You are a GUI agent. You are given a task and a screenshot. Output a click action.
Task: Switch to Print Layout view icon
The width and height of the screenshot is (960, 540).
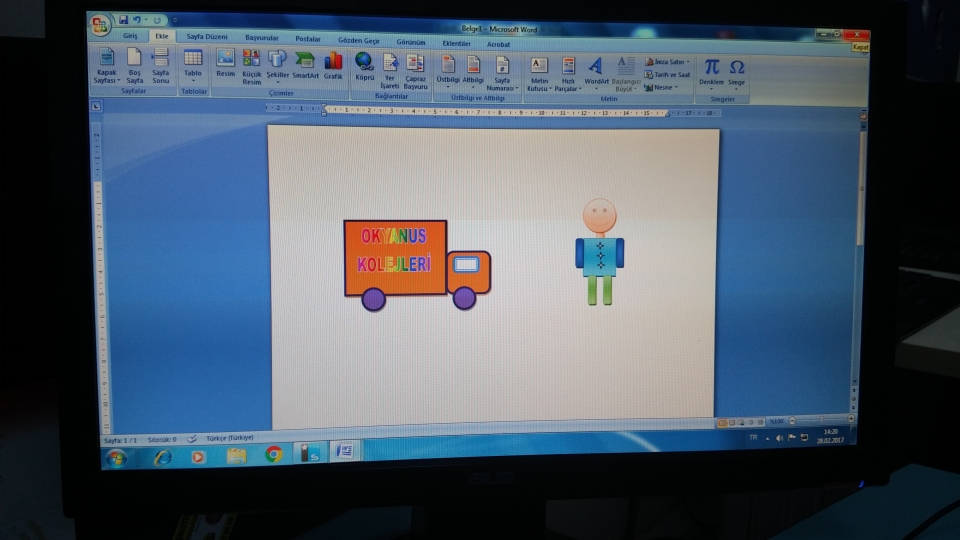(722, 422)
